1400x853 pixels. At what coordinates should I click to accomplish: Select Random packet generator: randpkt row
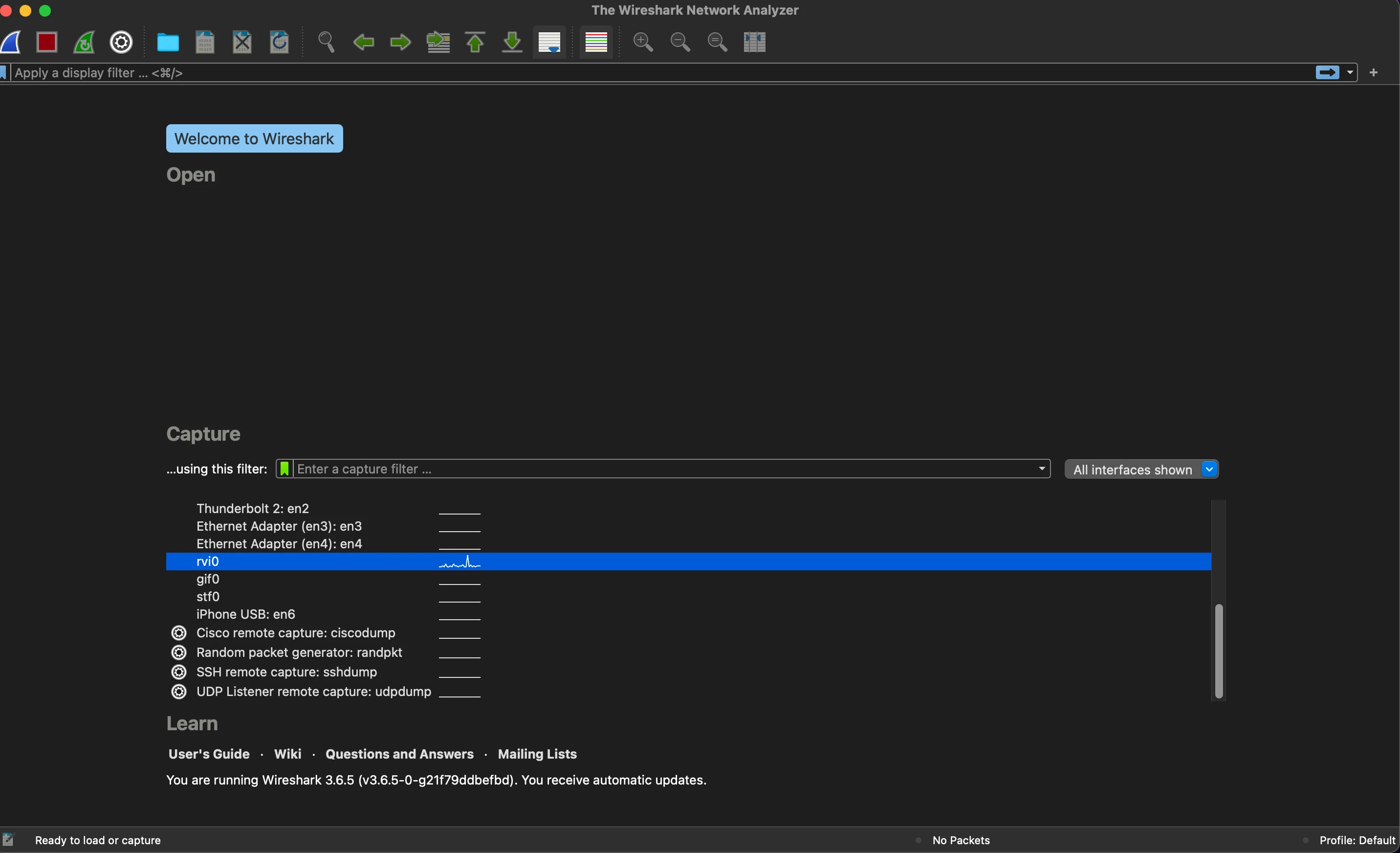299,652
